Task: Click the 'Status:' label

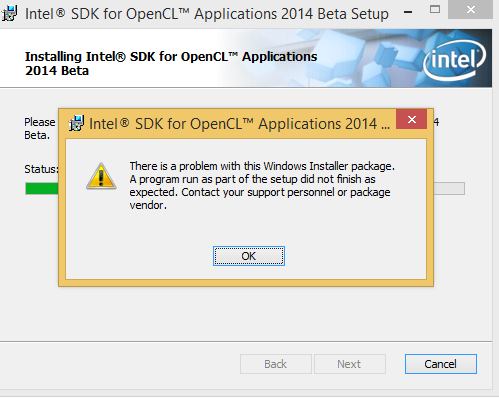Action: pos(41,169)
